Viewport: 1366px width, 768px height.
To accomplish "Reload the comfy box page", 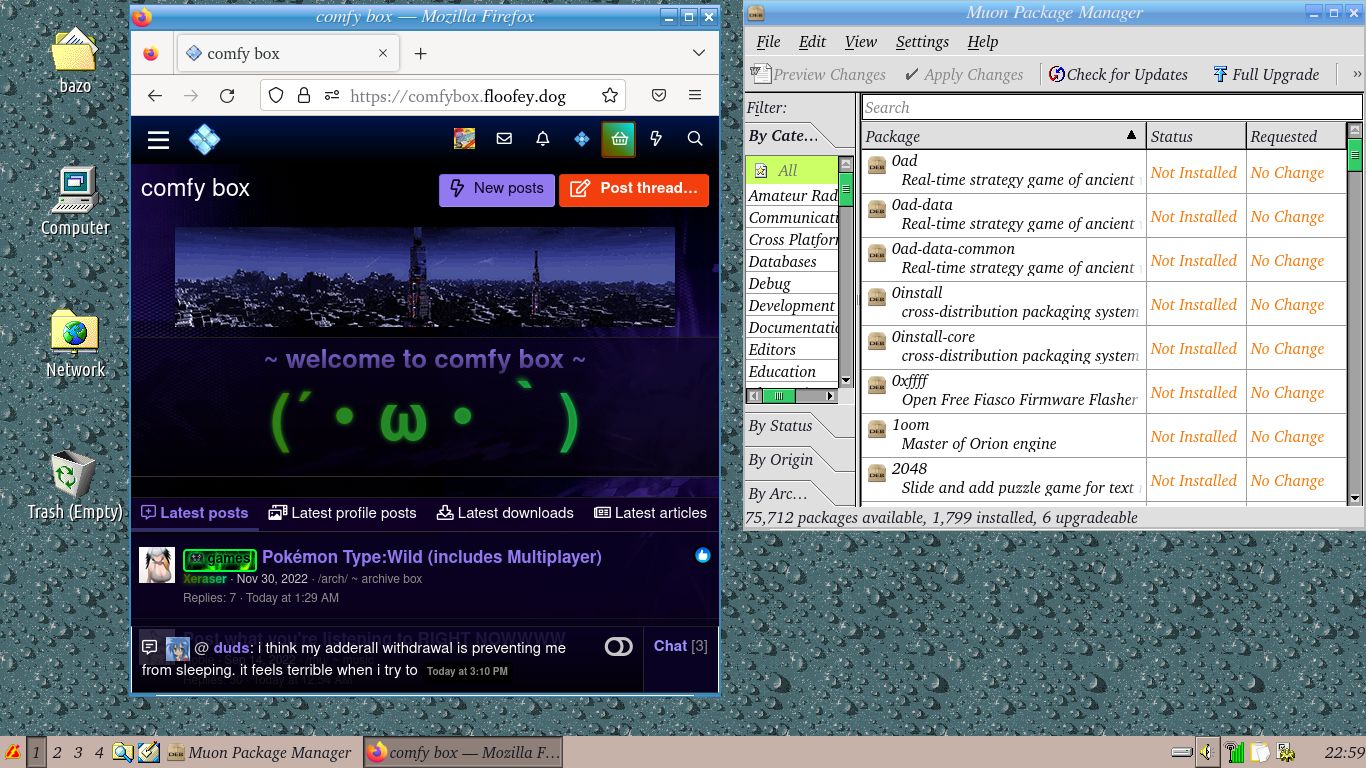I will click(x=227, y=96).
